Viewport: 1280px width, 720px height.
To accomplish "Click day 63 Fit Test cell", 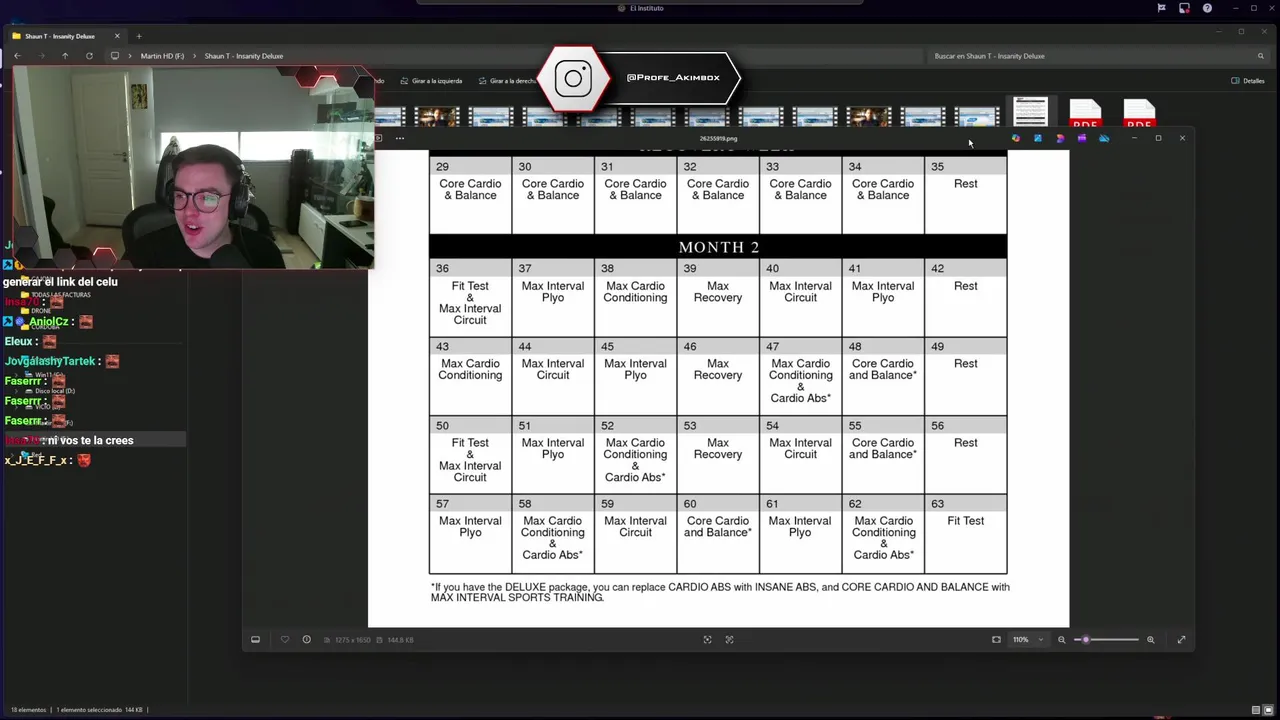I will pos(965,534).
